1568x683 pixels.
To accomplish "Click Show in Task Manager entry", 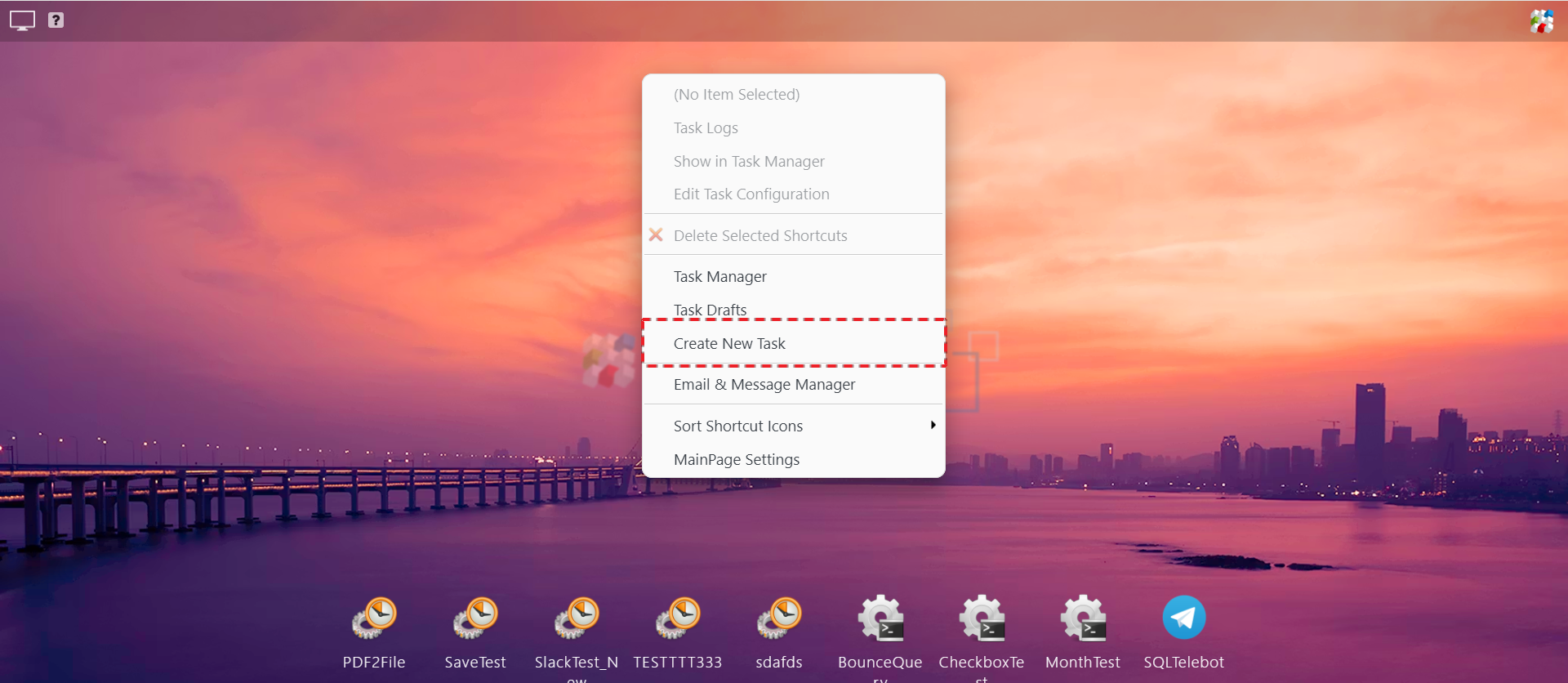I will pyautogui.click(x=794, y=162).
